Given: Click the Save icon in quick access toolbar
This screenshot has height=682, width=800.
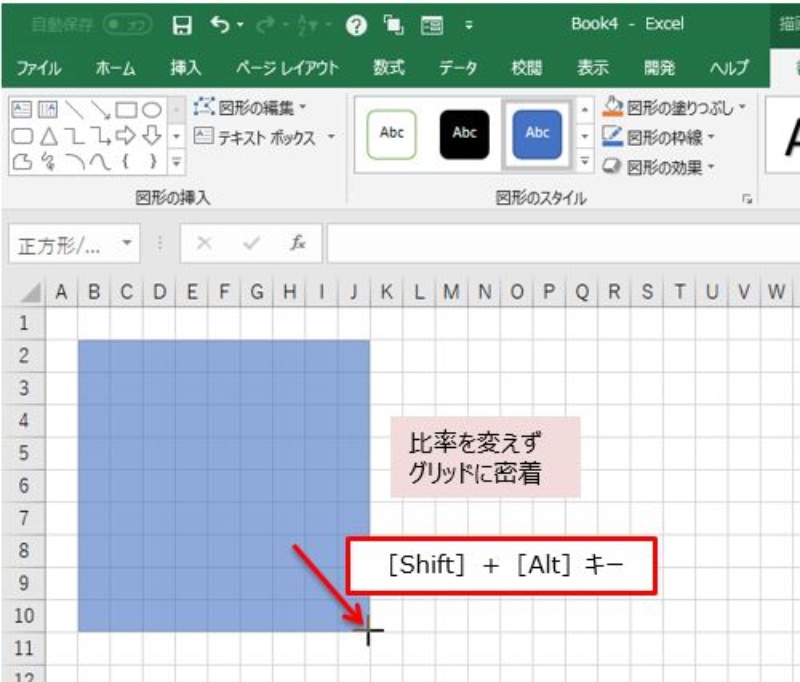Looking at the screenshot, I should (182, 25).
